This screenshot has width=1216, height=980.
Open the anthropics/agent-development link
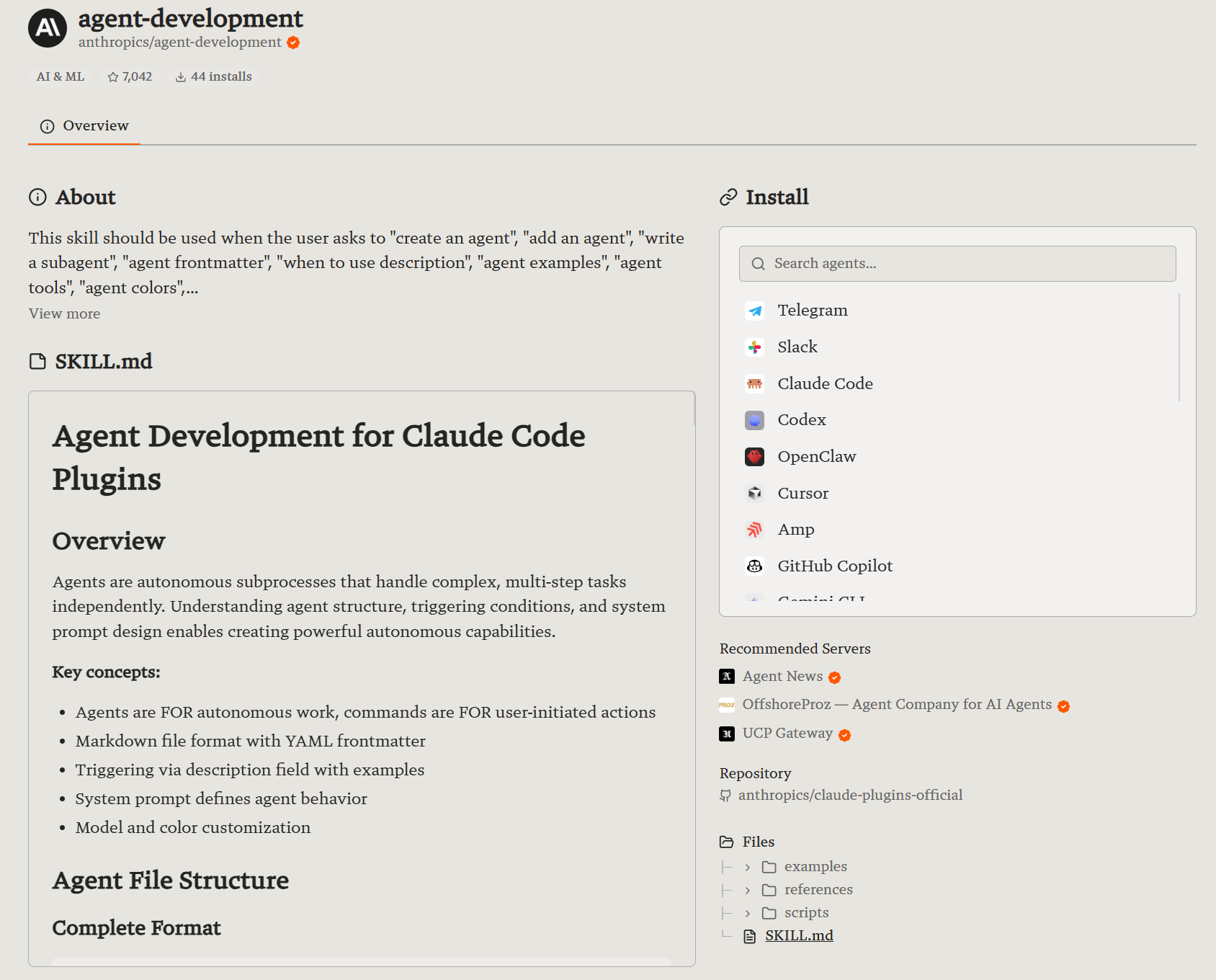point(179,42)
